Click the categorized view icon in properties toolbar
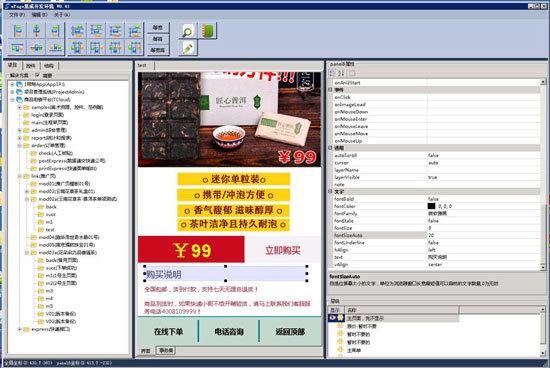The image size is (550, 368). [x=333, y=73]
